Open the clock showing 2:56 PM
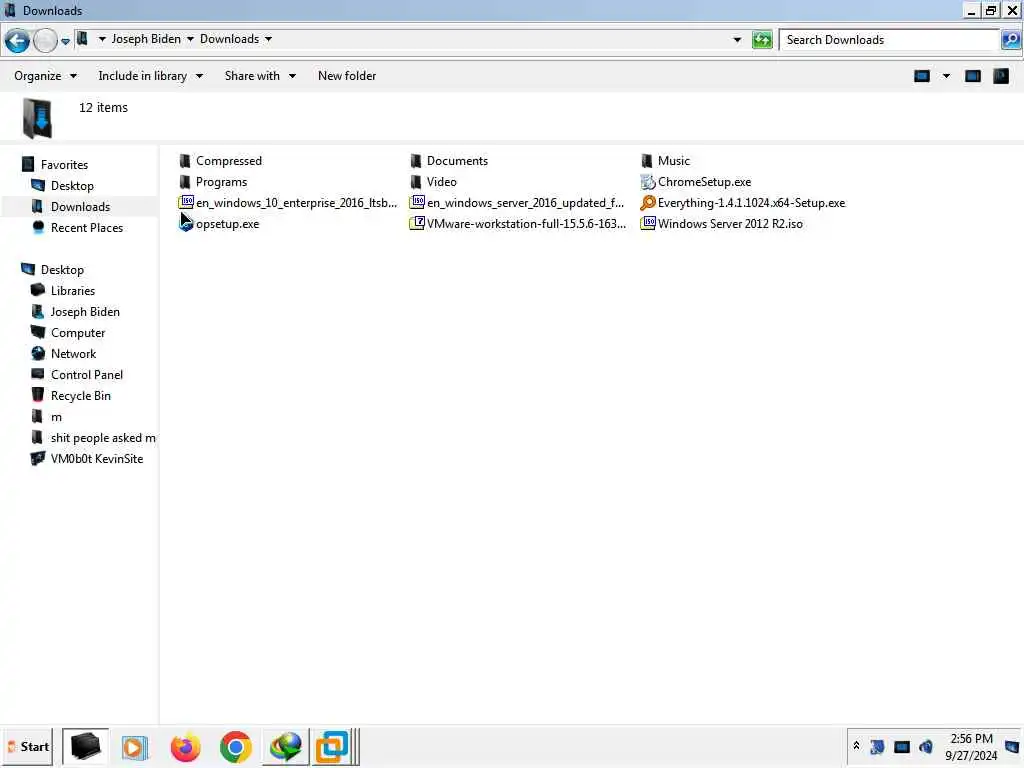The height and width of the screenshot is (768, 1024). [x=971, y=746]
